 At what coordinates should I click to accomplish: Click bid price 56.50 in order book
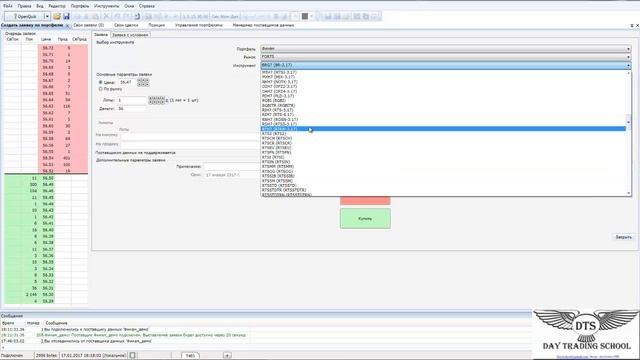click(x=48, y=178)
